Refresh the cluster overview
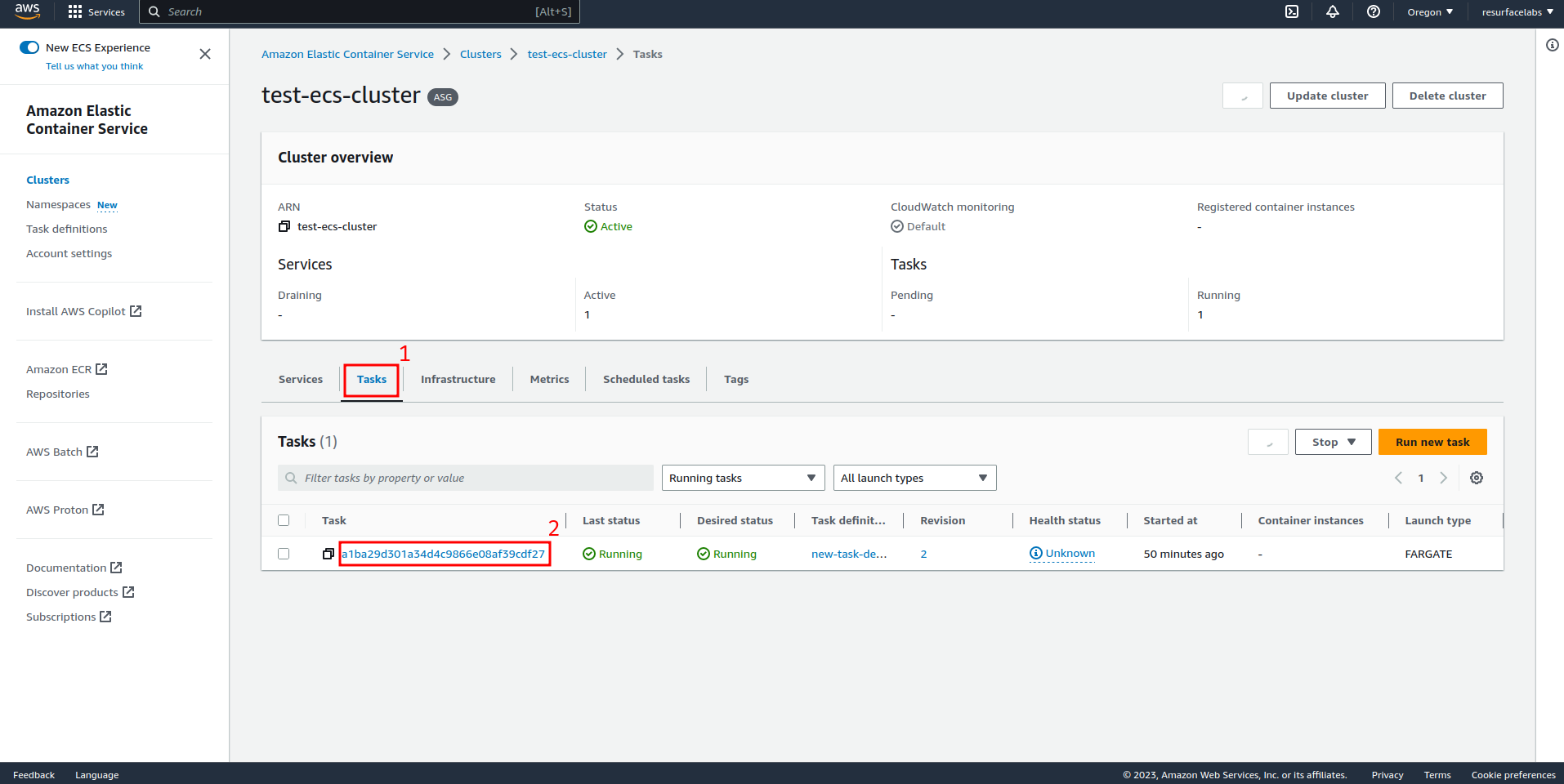Viewport: 1564px width, 784px height. click(1243, 96)
